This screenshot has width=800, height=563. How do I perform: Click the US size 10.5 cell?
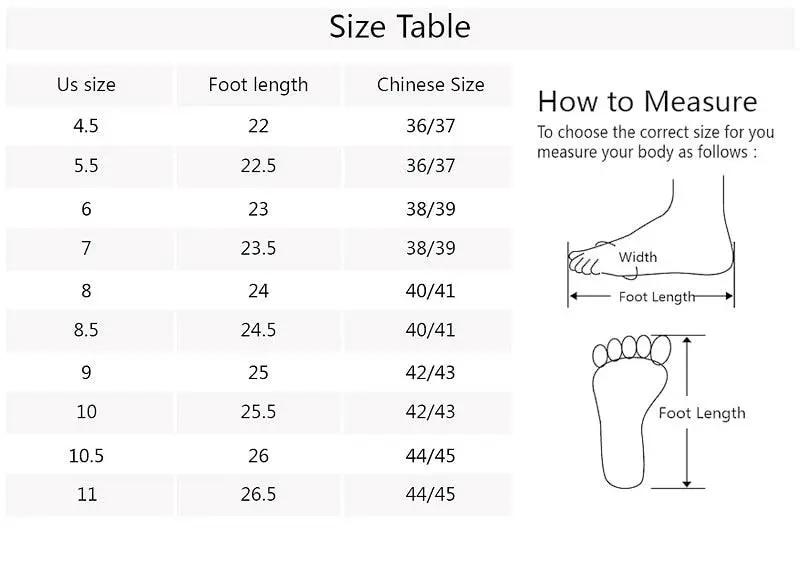86,455
